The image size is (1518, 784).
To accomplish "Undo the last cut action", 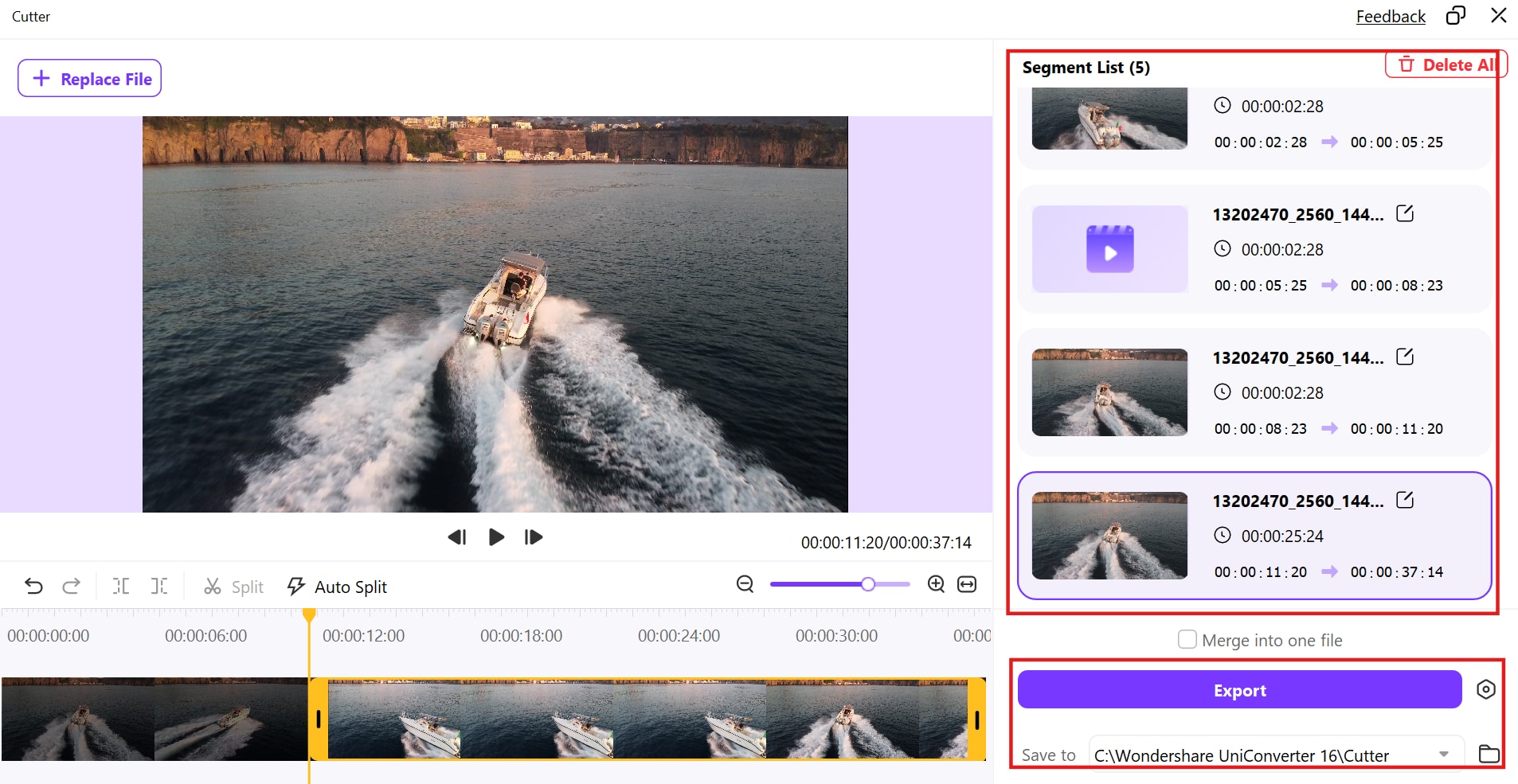I will tap(33, 587).
